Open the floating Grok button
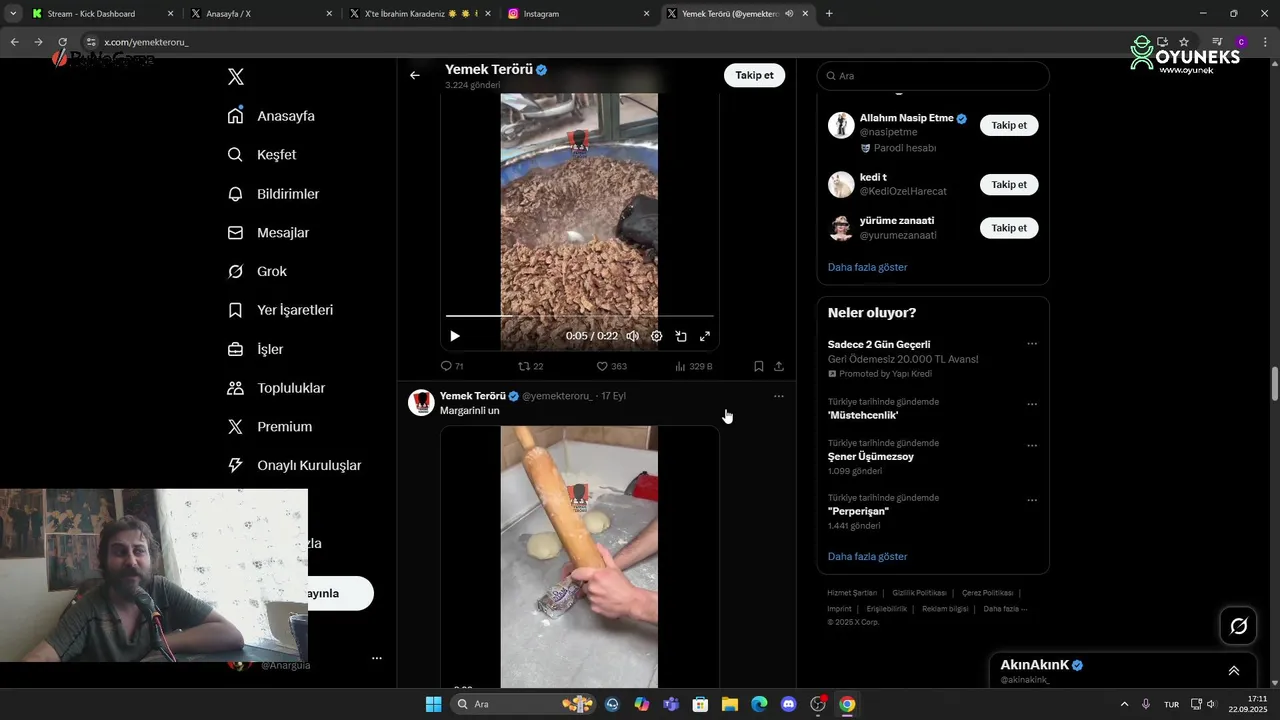 point(1238,626)
